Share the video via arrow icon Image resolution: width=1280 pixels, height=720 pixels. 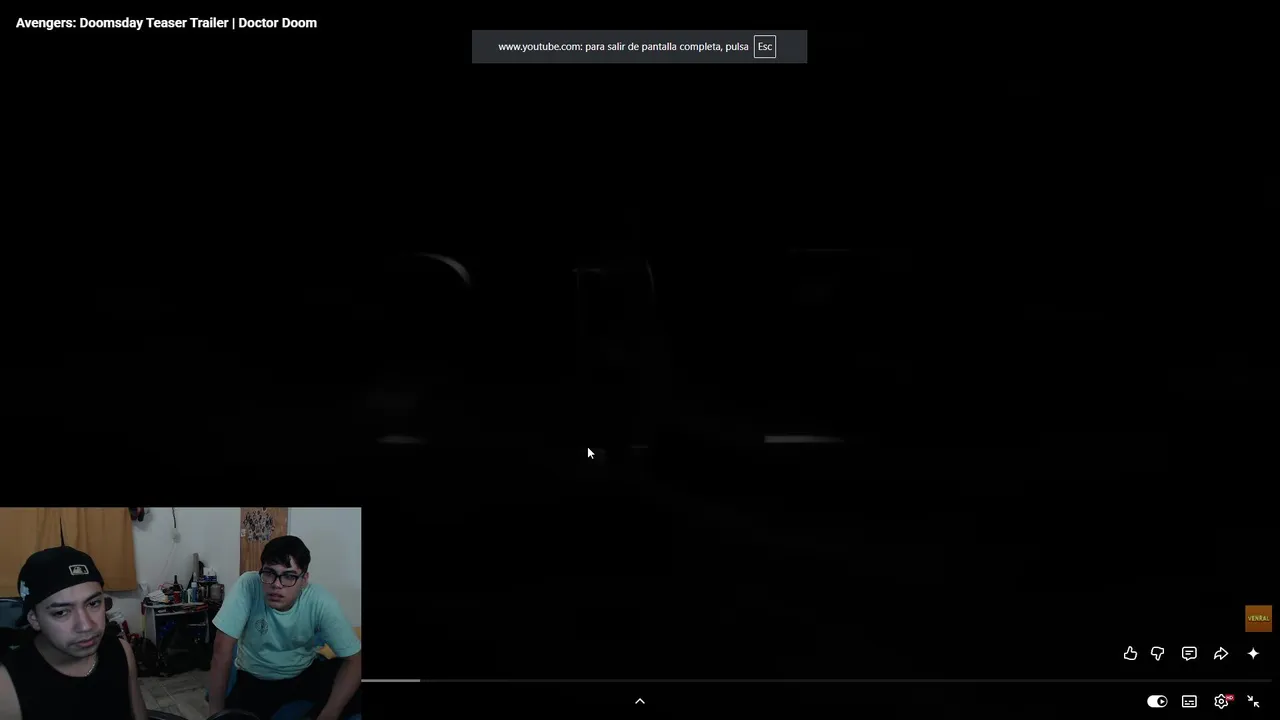[1221, 653]
